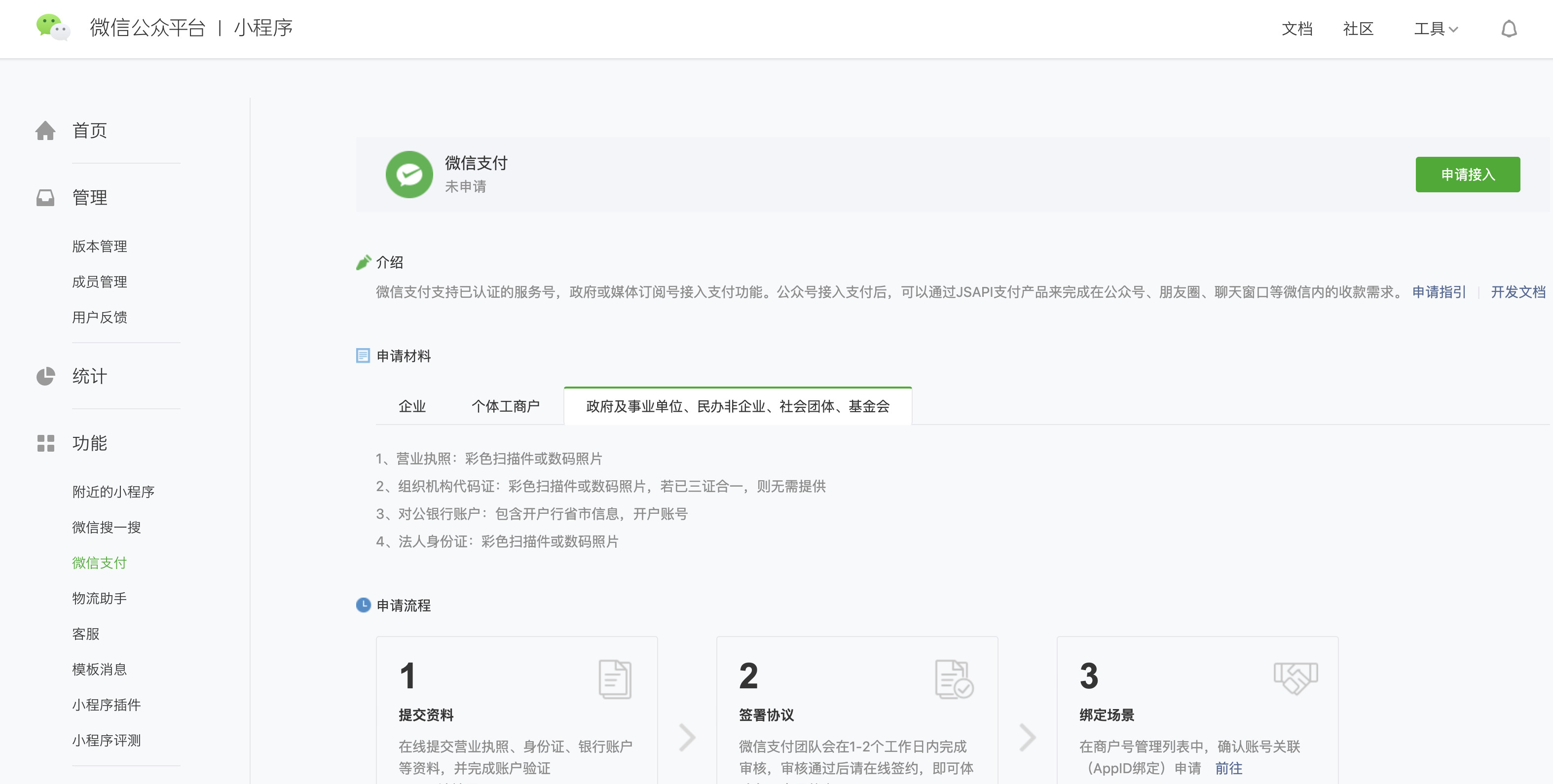Expand the 工具 dropdown menu
This screenshot has width=1553, height=784.
coord(1436,29)
